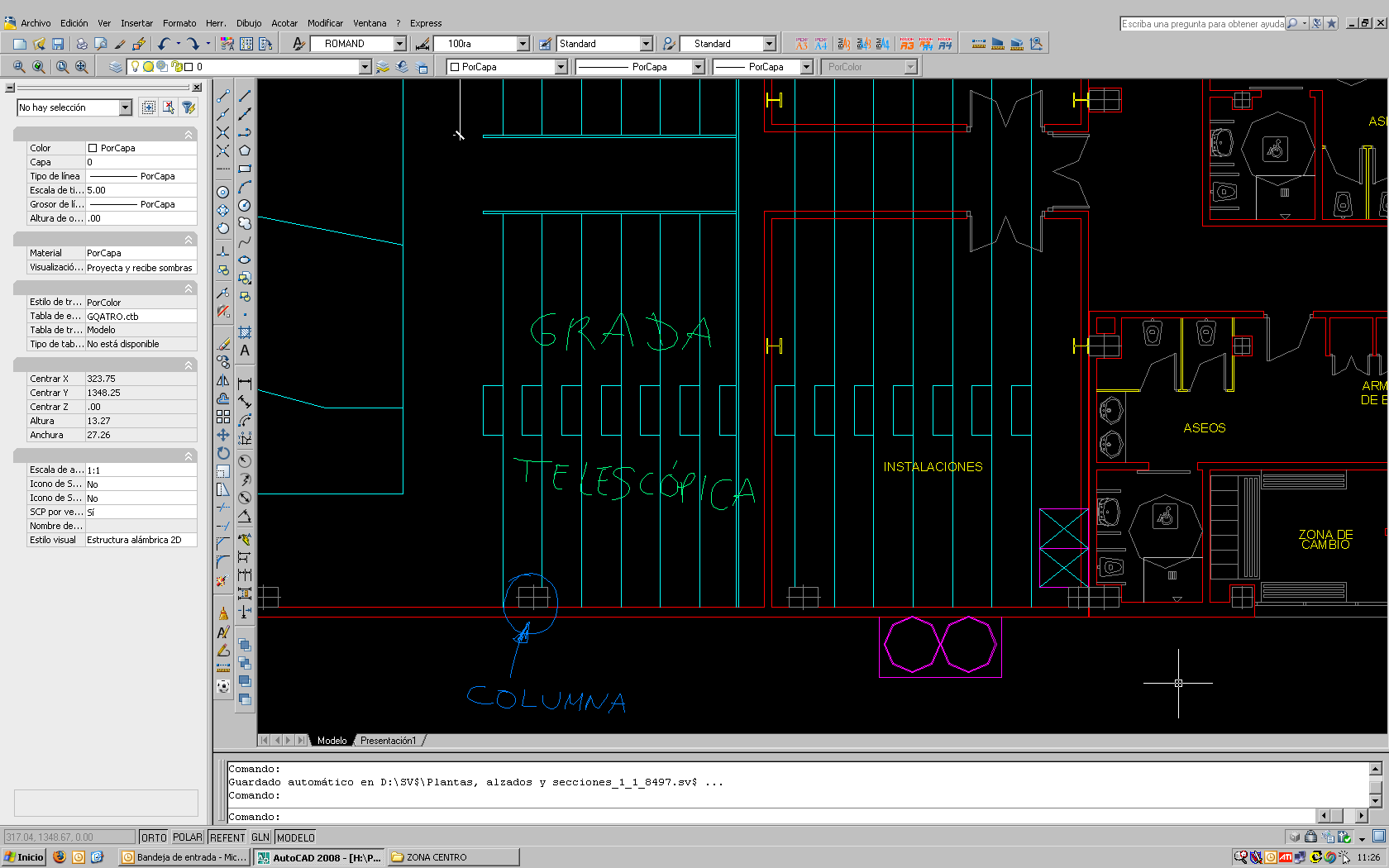
Task: Click the New drawing icon
Action: point(20,44)
